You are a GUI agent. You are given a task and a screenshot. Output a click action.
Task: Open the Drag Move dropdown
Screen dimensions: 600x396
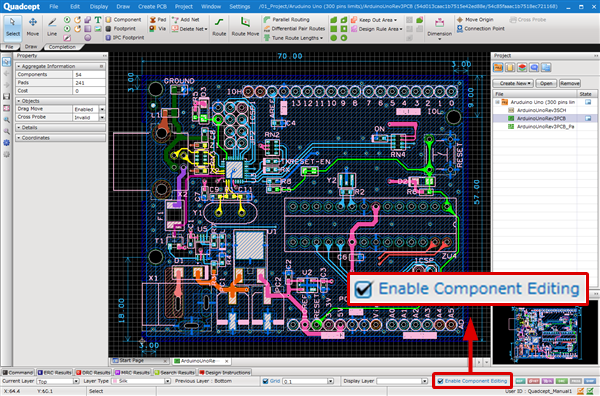(102, 109)
